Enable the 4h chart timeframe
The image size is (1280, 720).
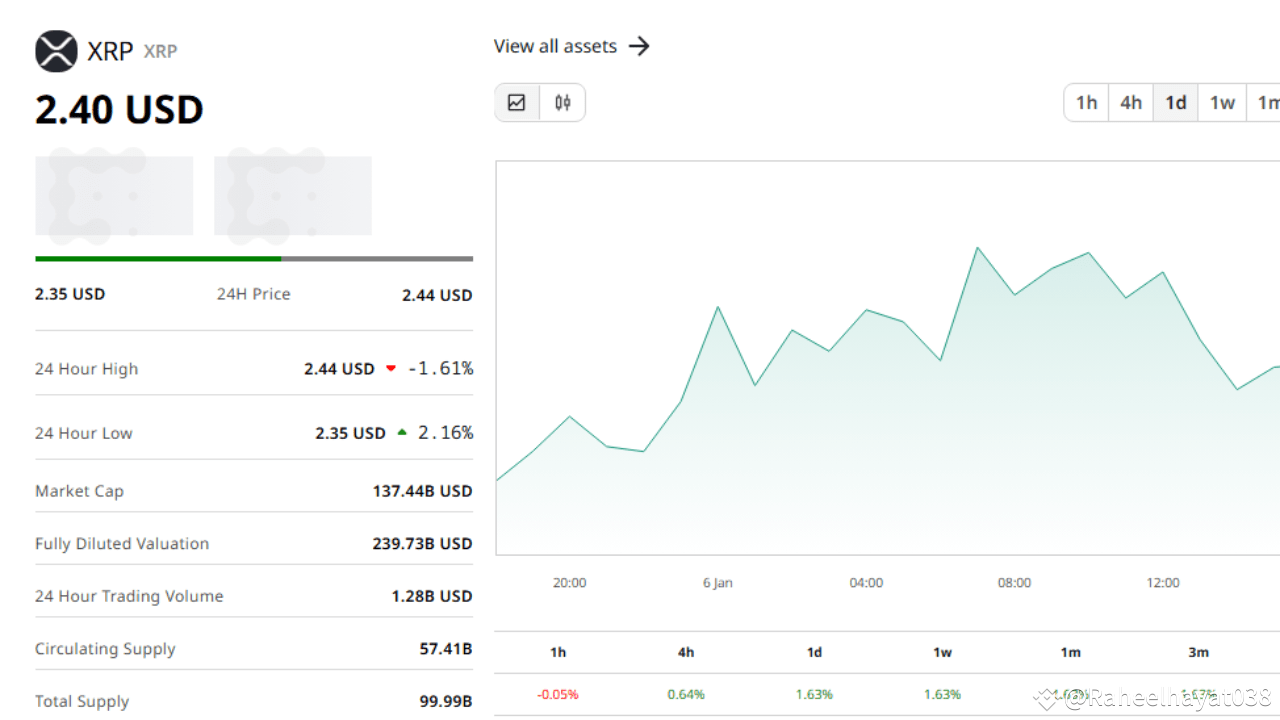(x=1130, y=102)
